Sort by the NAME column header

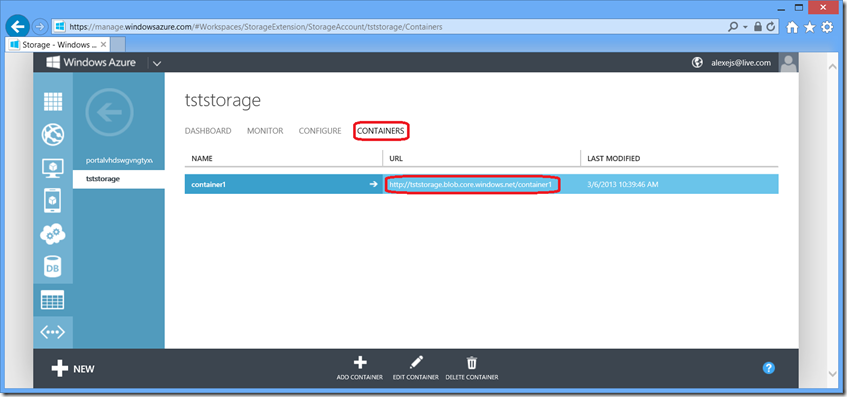click(202, 158)
